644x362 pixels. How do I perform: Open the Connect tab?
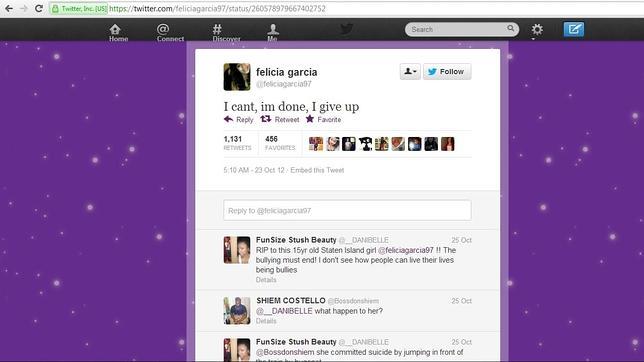(x=170, y=32)
